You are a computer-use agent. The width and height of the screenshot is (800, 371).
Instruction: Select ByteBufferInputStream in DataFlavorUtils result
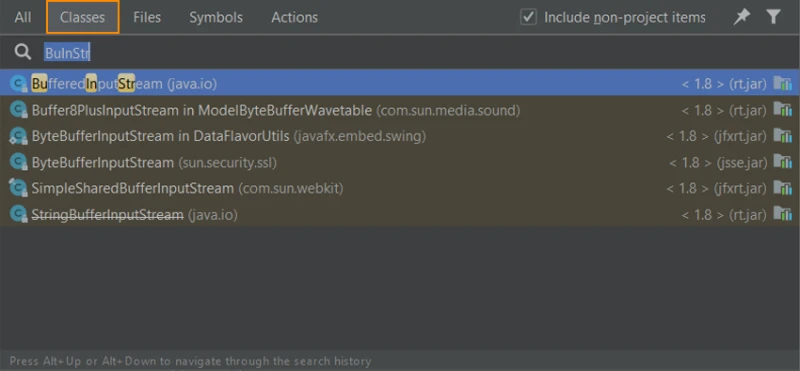click(x=400, y=136)
